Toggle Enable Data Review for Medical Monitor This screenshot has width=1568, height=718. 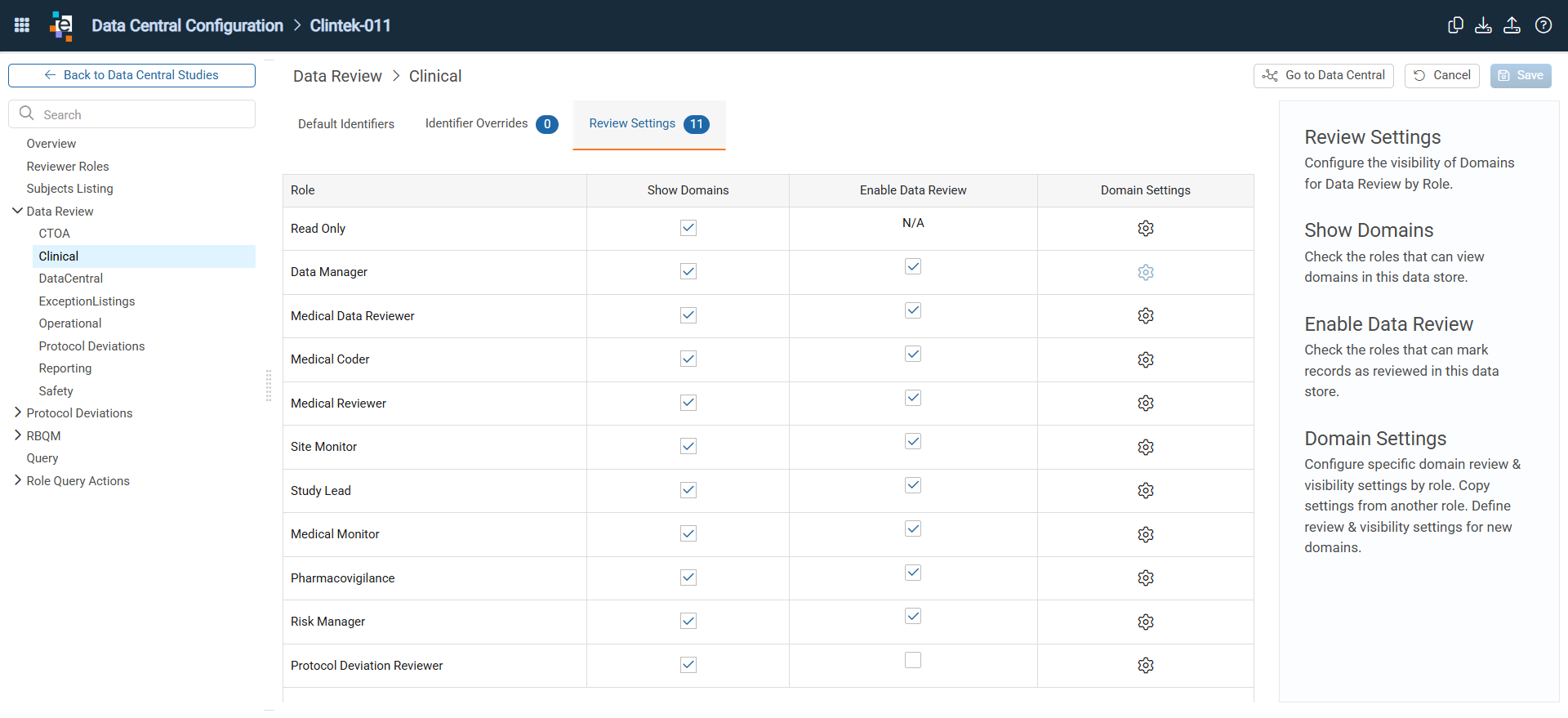tap(913, 528)
